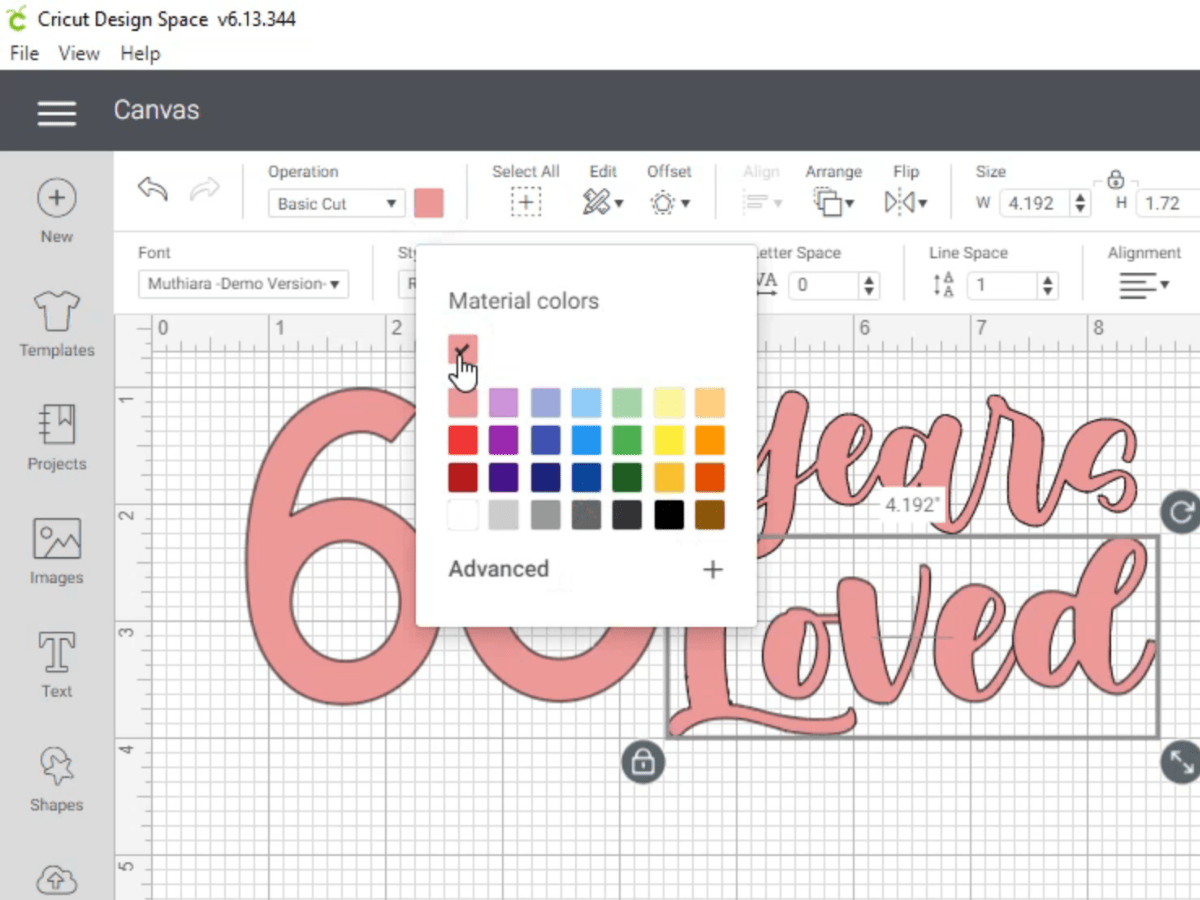
Task: Adjust the Line Space stepper arrows
Action: coord(1047,285)
